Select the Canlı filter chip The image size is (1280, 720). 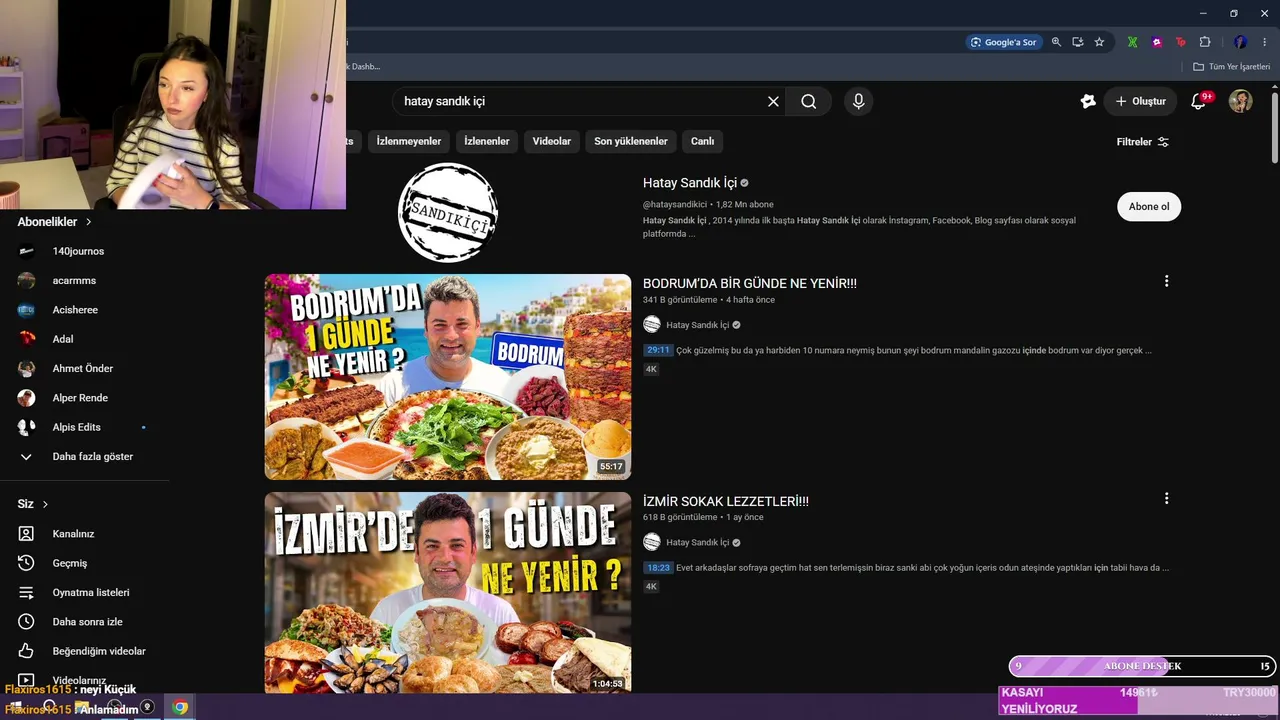(703, 141)
